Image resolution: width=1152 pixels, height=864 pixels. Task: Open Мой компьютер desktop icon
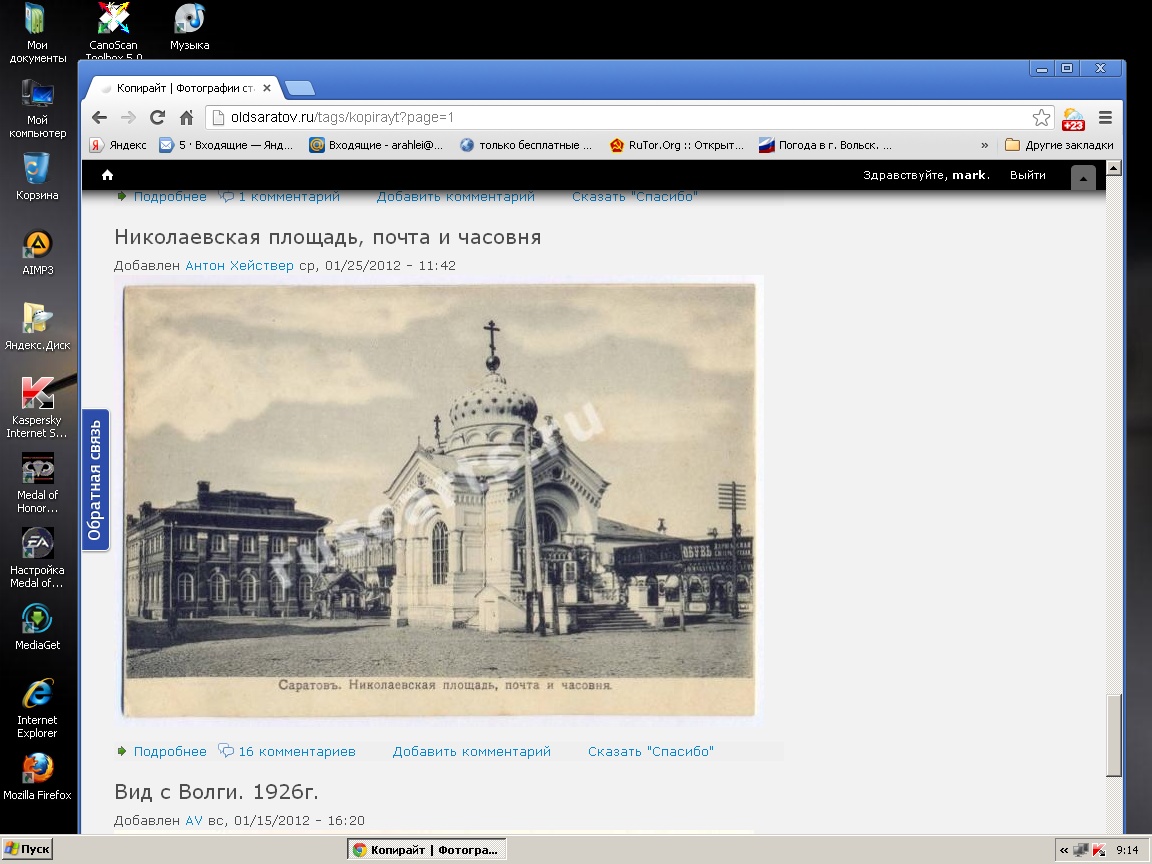click(37, 109)
